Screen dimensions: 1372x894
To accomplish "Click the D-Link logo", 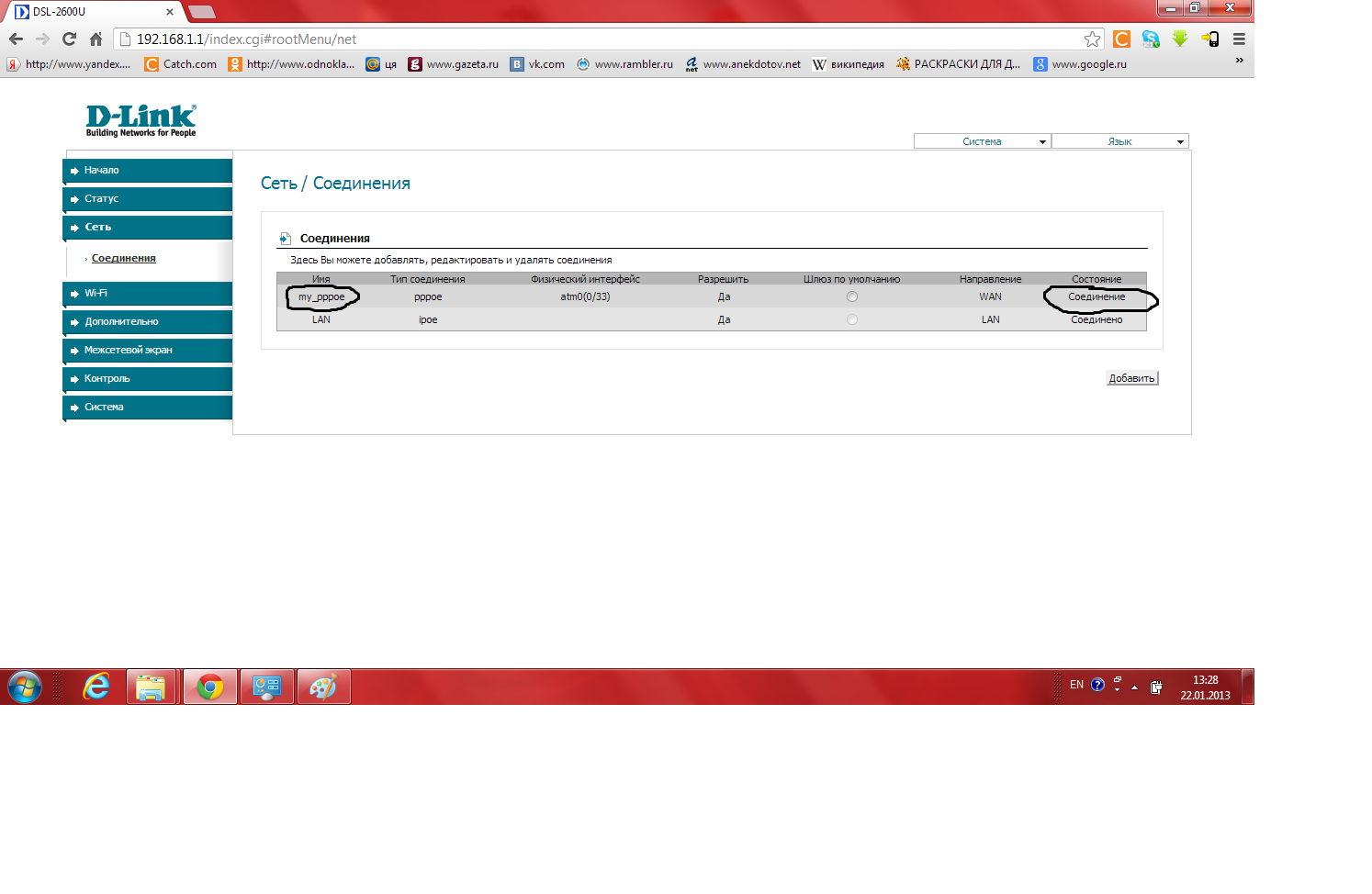I will (141, 120).
